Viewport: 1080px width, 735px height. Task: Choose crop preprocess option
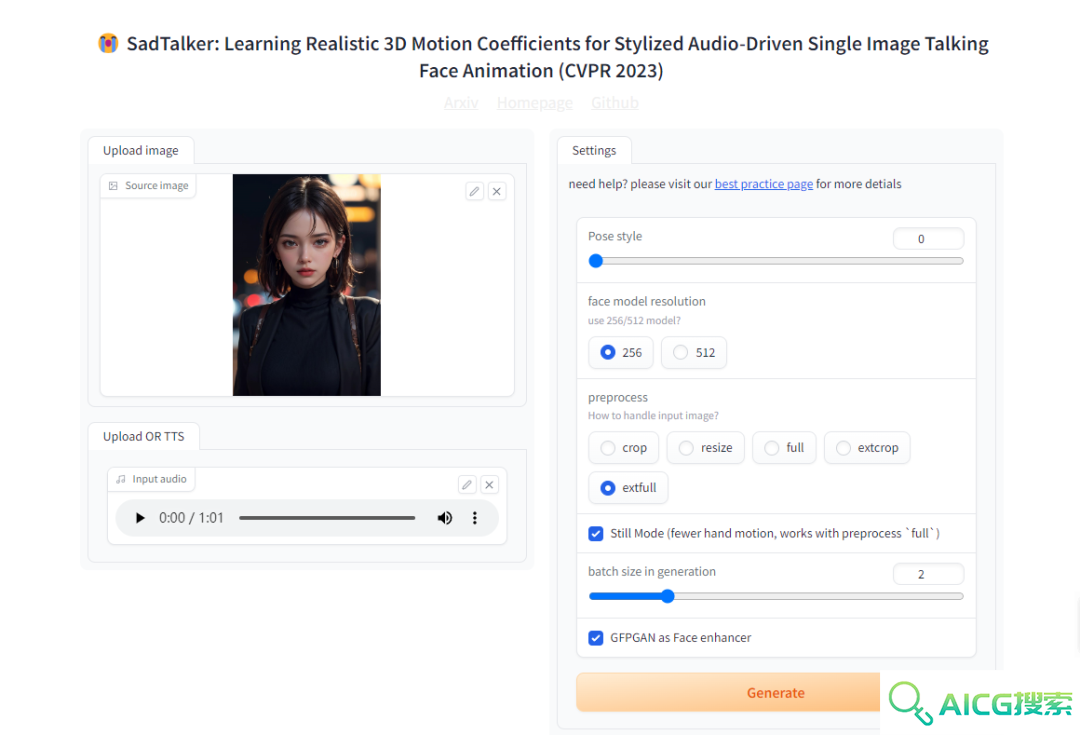(x=623, y=448)
